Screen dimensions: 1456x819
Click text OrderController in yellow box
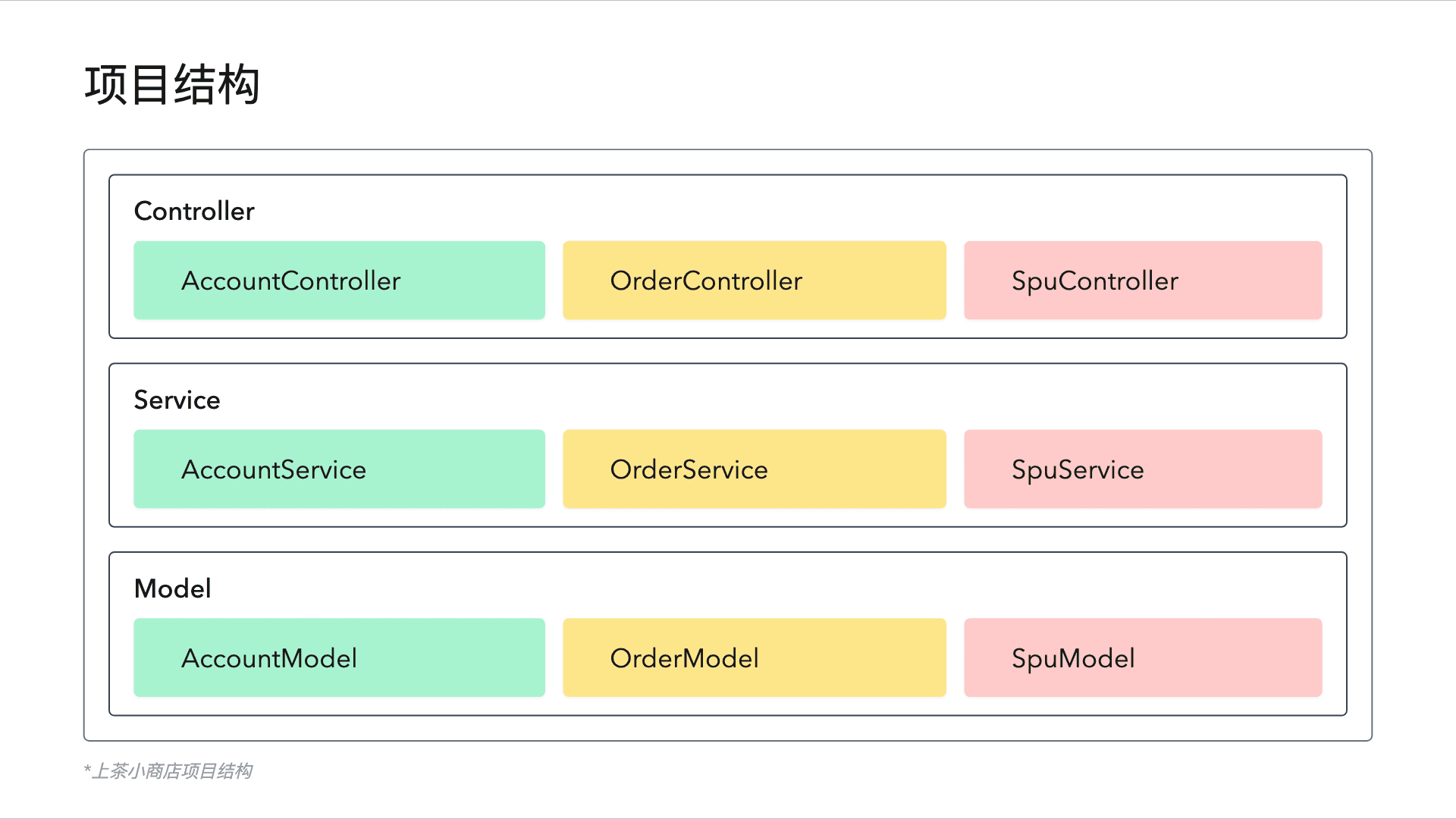(x=705, y=281)
